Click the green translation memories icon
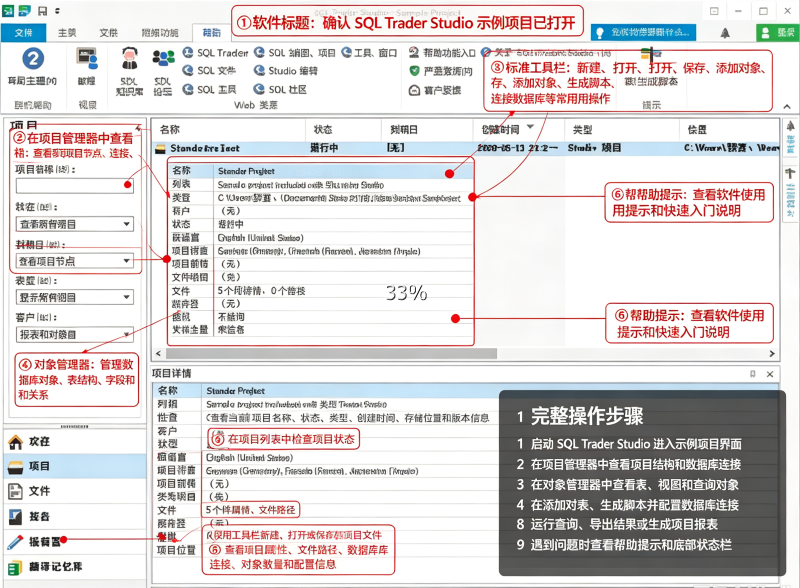 [x=15, y=567]
